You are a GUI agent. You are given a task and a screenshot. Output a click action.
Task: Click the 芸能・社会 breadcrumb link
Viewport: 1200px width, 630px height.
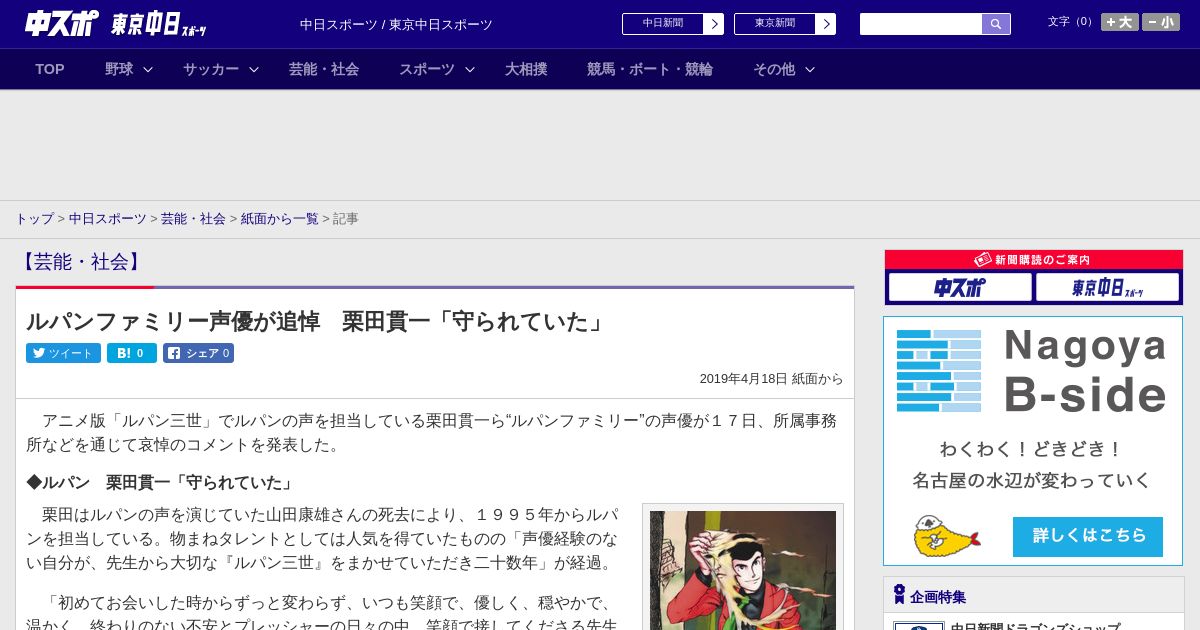pyautogui.click(x=193, y=219)
